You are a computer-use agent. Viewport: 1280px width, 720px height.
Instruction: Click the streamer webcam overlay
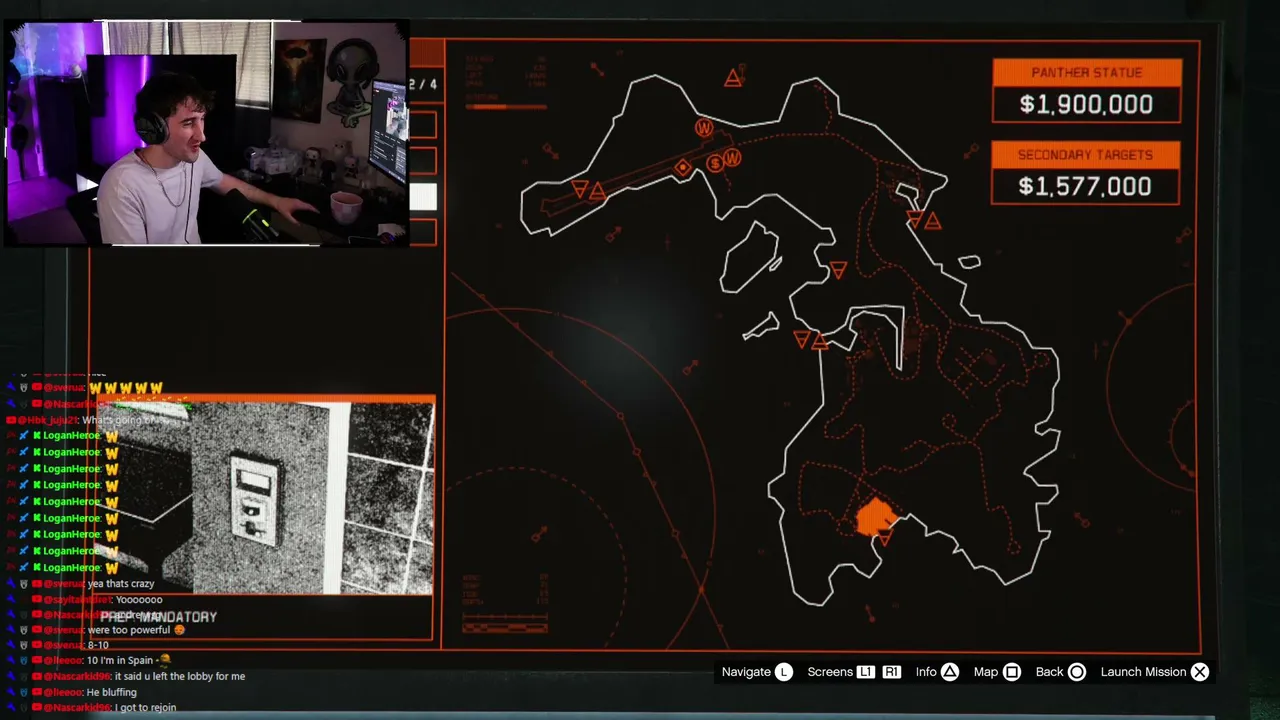point(205,133)
